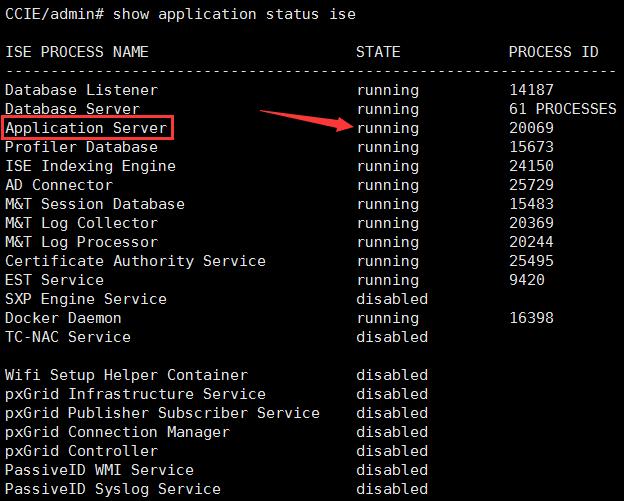Click the 'Application Server' process name
The image size is (624, 501).
coord(86,128)
